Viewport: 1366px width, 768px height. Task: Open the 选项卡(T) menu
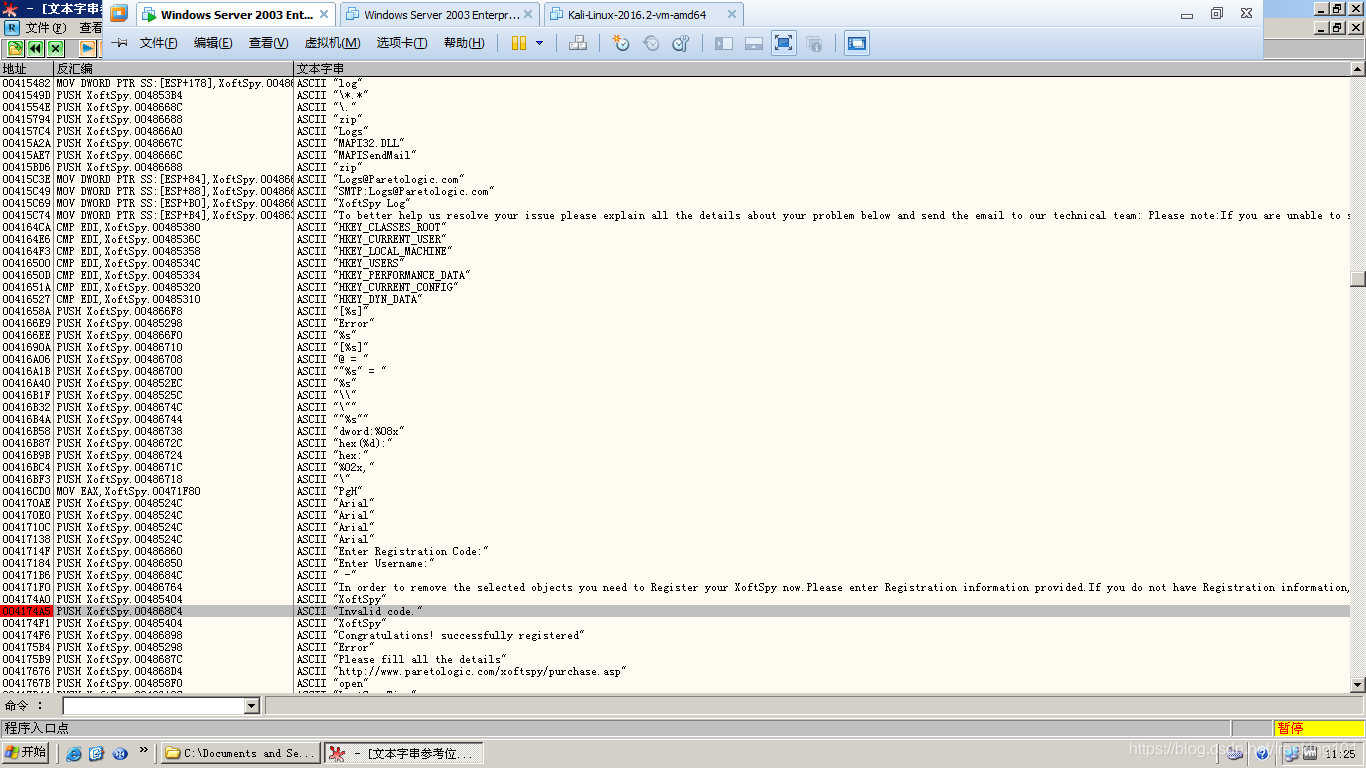coord(401,43)
